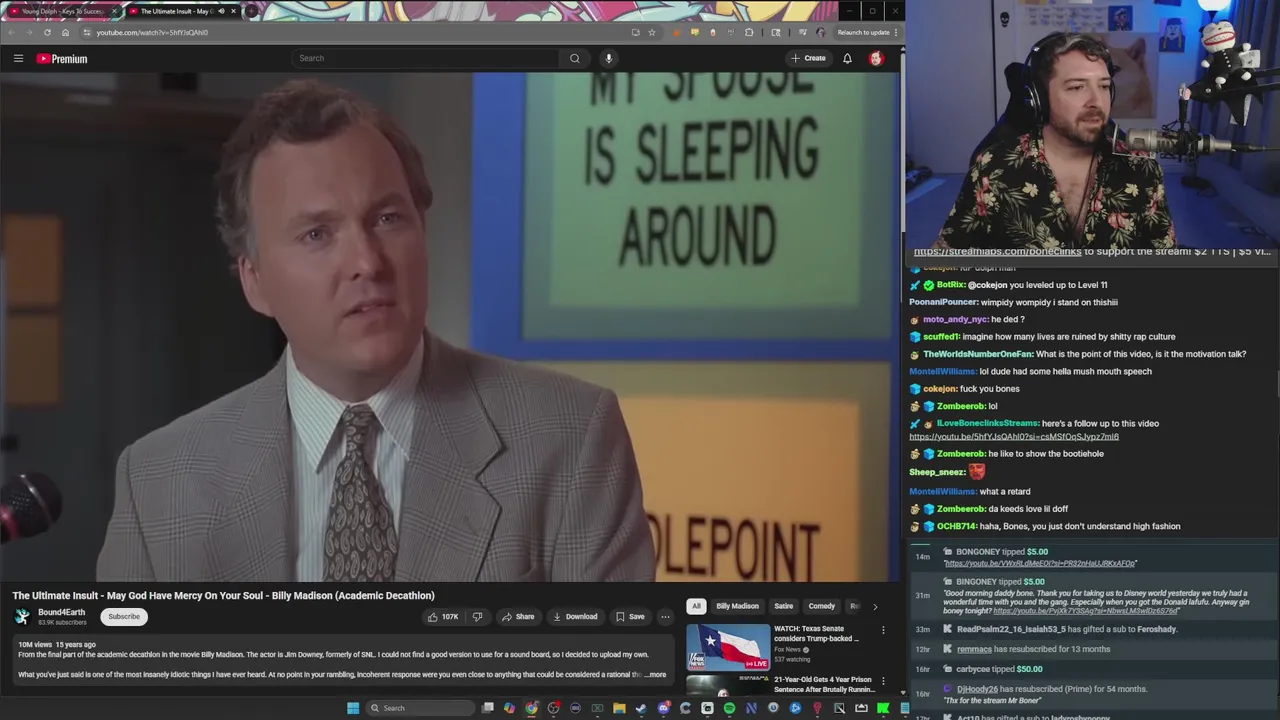This screenshot has height=720, width=1280.
Task: Open File Explorer from taskbar
Action: coord(619,708)
